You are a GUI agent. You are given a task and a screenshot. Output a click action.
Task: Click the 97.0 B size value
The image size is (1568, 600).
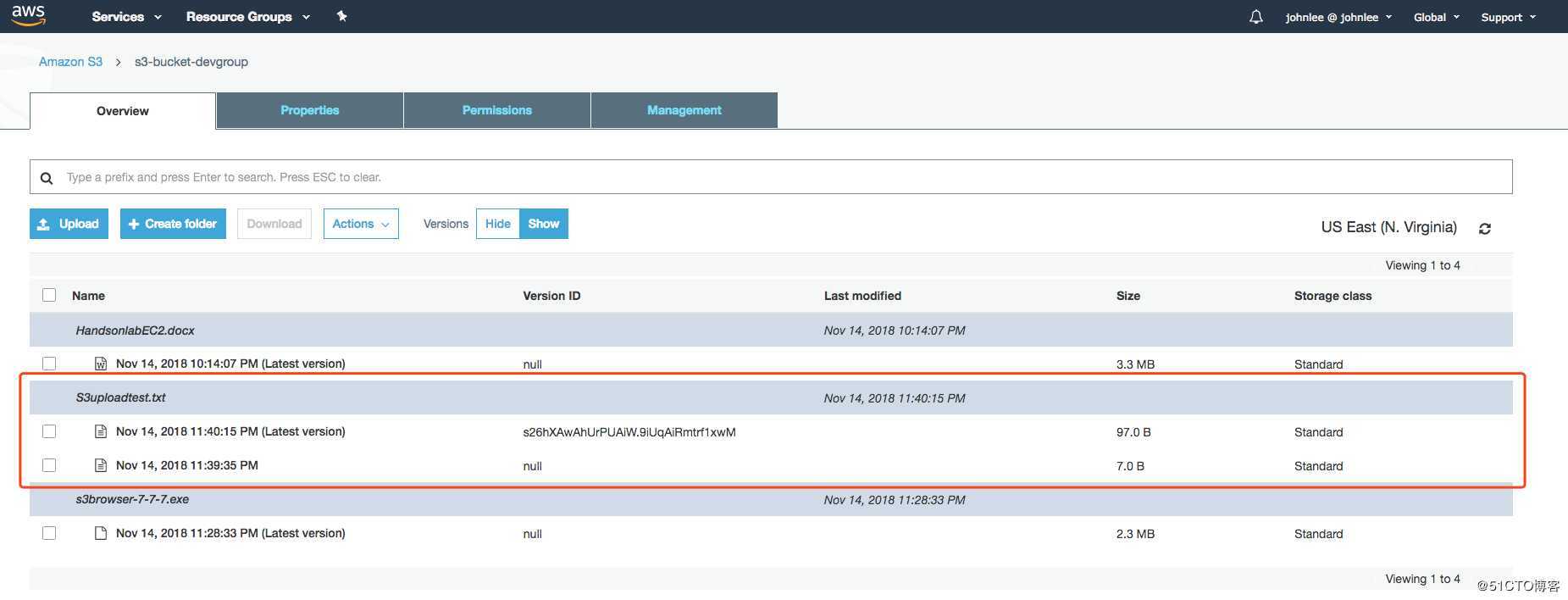pyautogui.click(x=1133, y=432)
